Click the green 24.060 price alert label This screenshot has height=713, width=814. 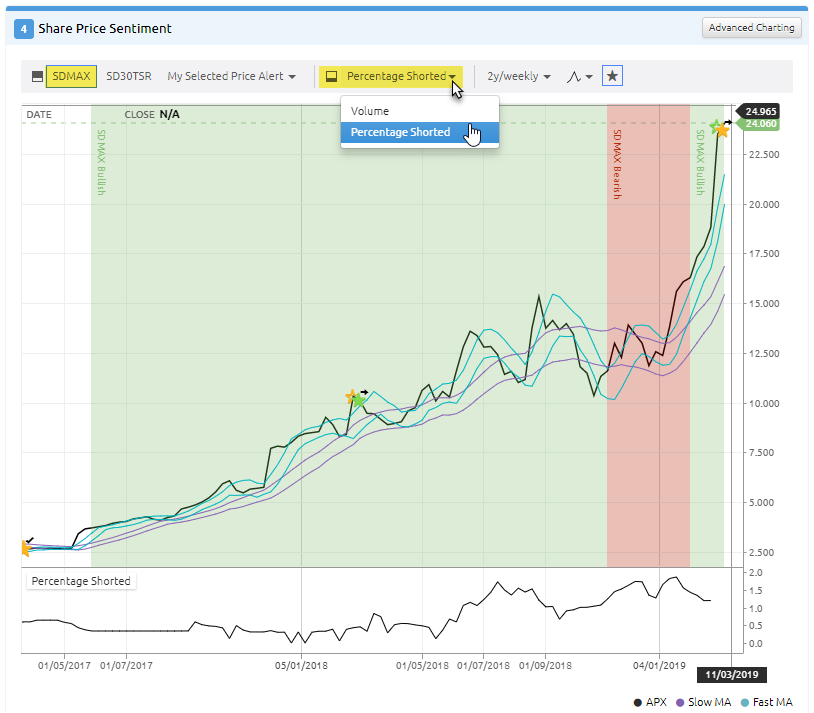click(760, 124)
